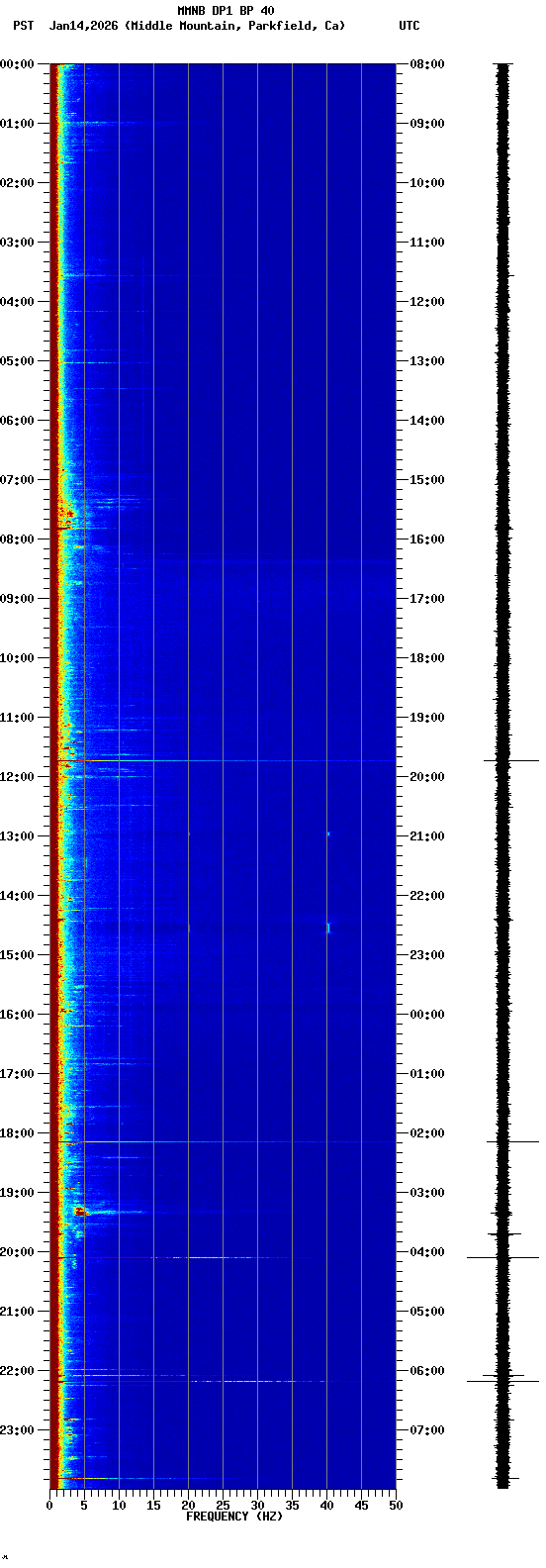
Task: Select the 11:00 PST time label
Action: [x=18, y=718]
